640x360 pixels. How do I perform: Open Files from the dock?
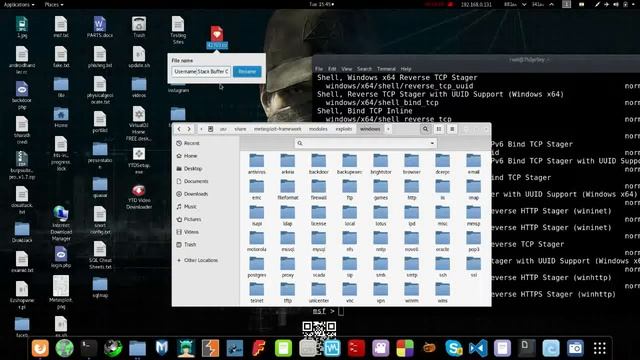coord(138,348)
